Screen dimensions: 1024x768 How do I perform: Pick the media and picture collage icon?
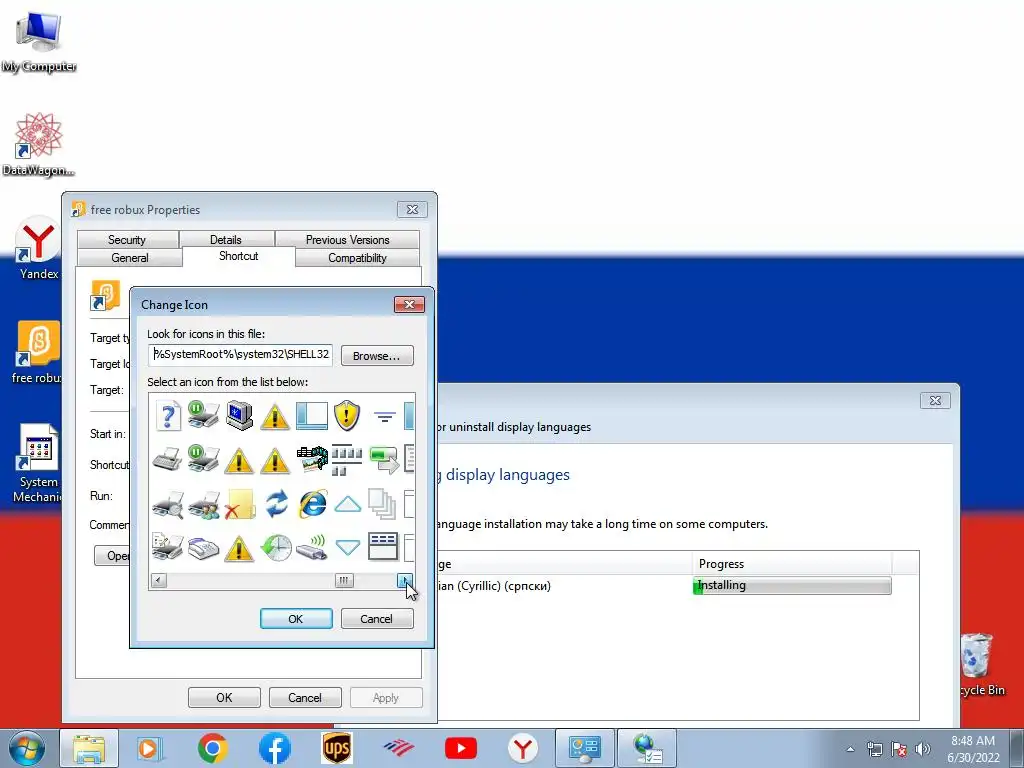point(312,459)
